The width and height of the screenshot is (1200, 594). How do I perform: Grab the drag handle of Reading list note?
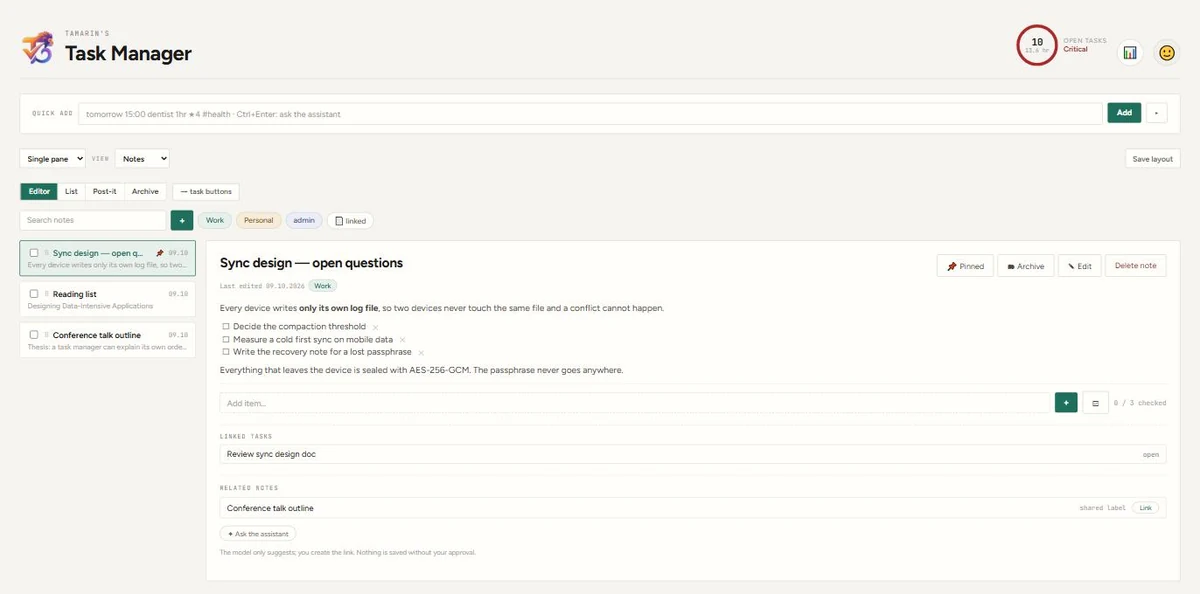pos(46,294)
